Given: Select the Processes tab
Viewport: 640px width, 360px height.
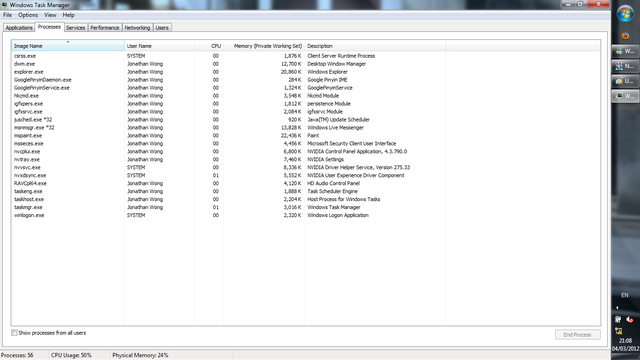Looking at the screenshot, I should (x=49, y=27).
